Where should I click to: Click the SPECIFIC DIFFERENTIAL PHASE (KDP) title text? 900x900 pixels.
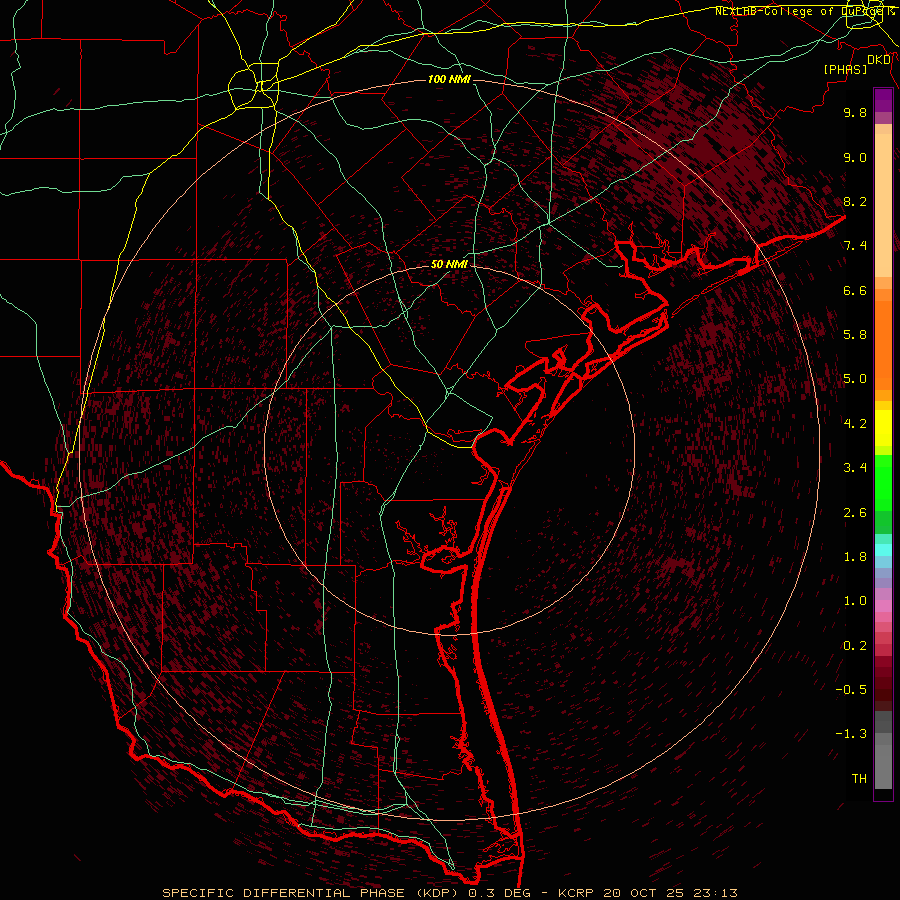click(x=313, y=893)
